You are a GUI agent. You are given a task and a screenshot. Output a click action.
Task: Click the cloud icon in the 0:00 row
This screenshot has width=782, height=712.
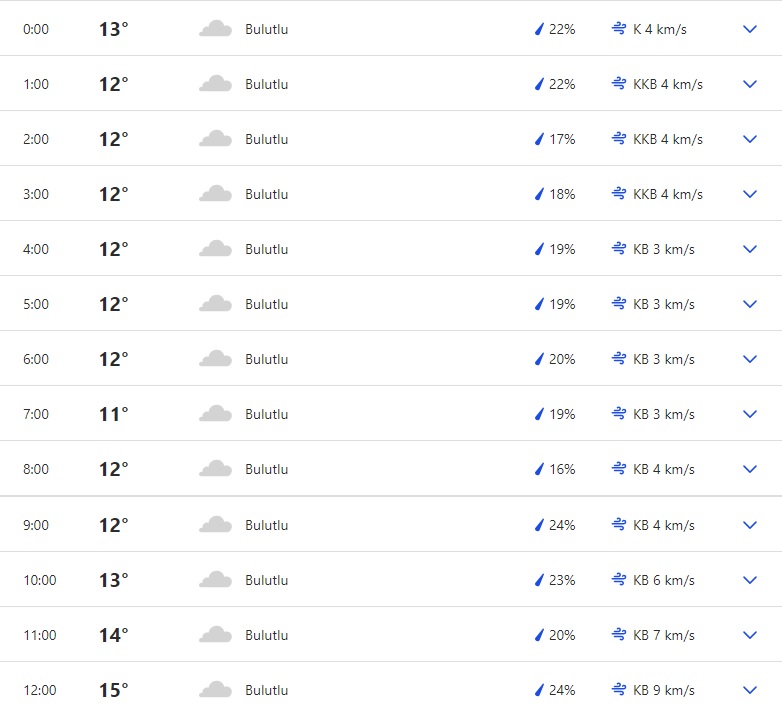pos(215,29)
